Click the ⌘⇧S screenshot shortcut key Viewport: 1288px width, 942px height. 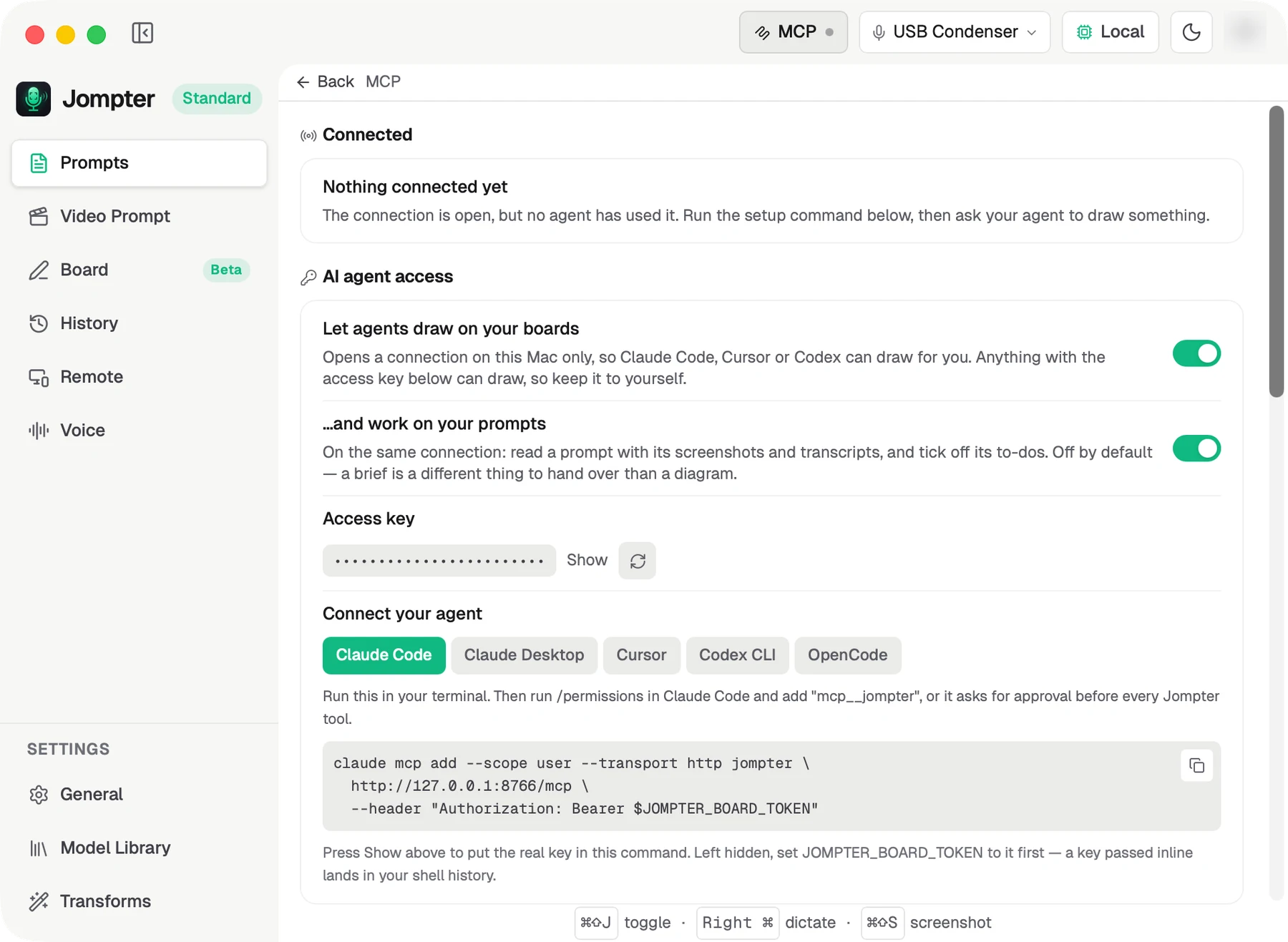pos(882,923)
